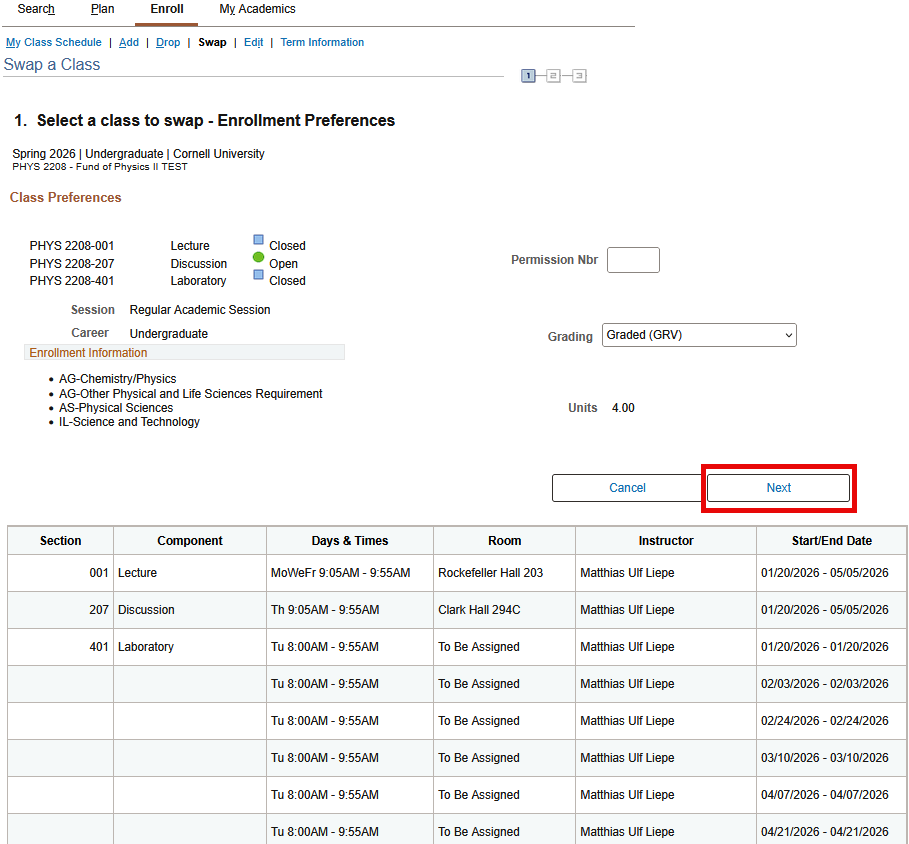Click the green Open status indicator
909x844 pixels.
coord(258,263)
